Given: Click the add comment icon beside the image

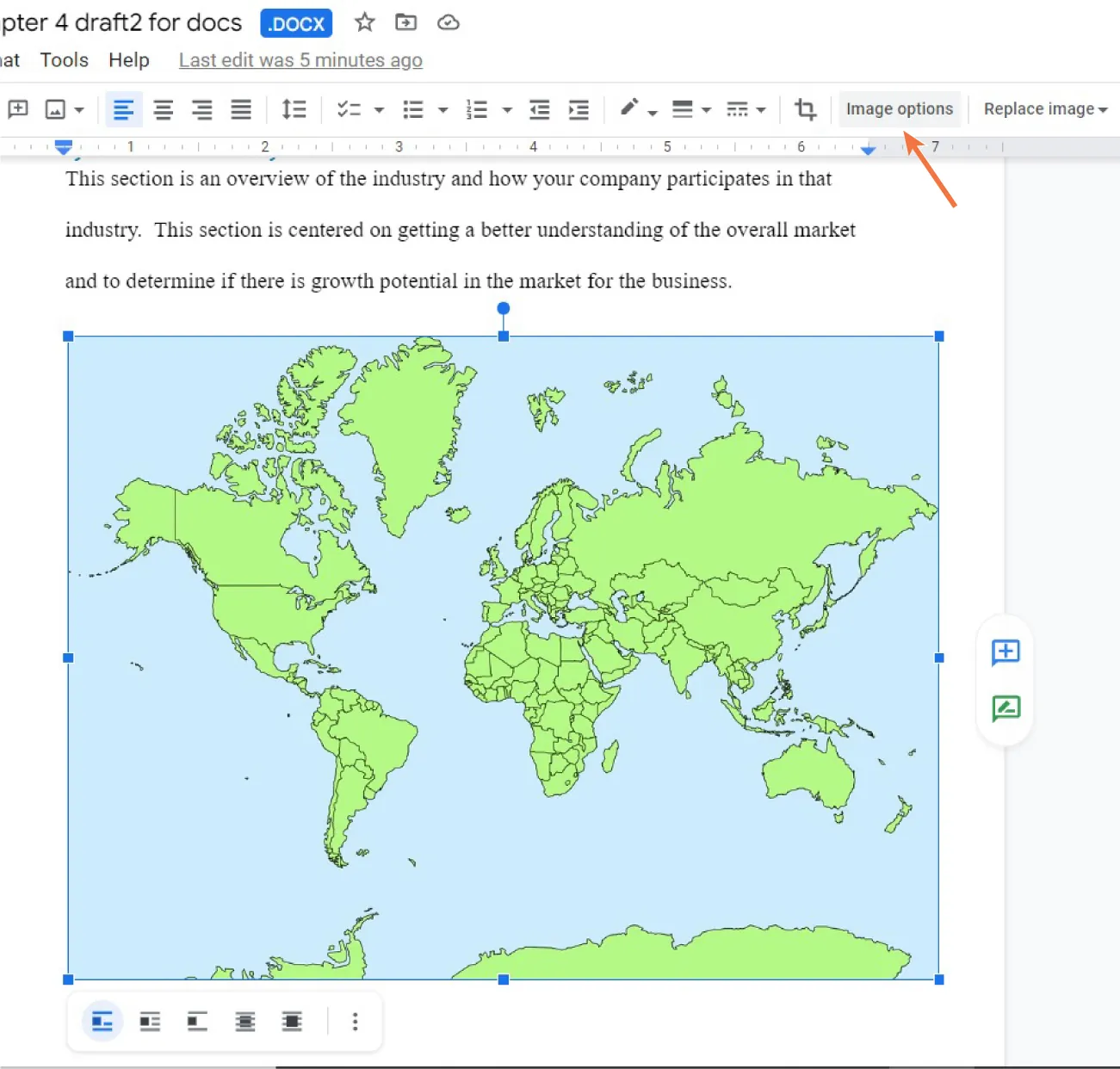Looking at the screenshot, I should (1005, 652).
